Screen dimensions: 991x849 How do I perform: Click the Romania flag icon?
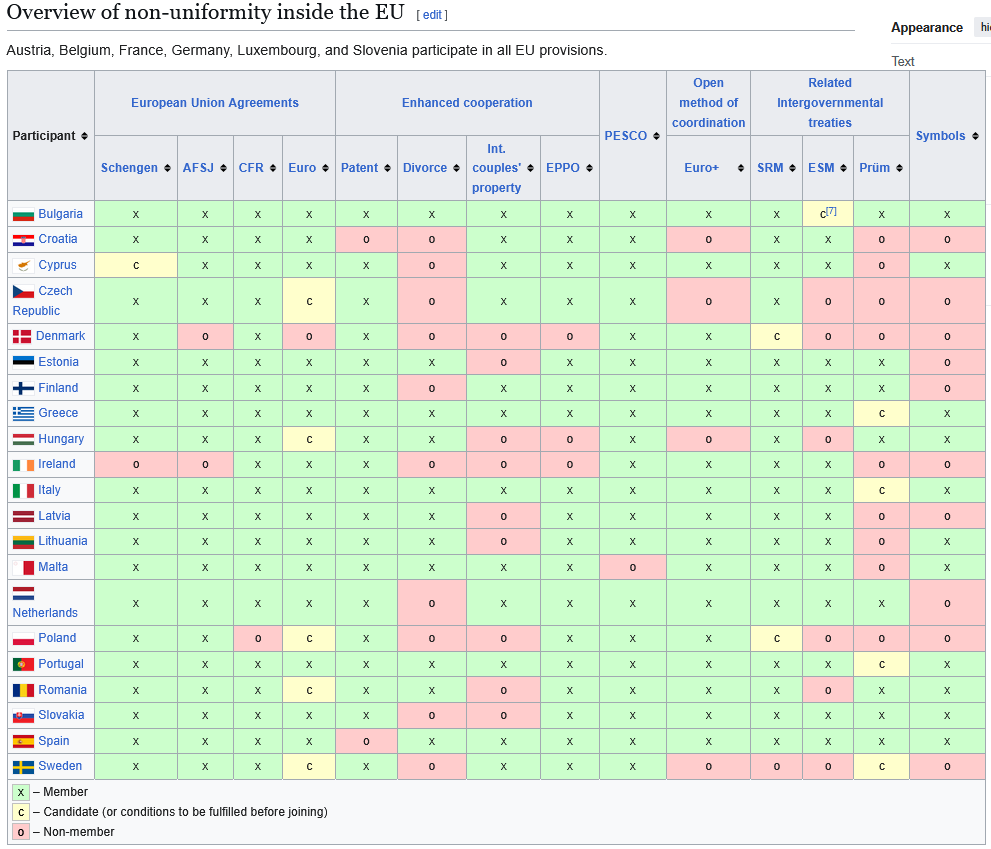point(23,690)
